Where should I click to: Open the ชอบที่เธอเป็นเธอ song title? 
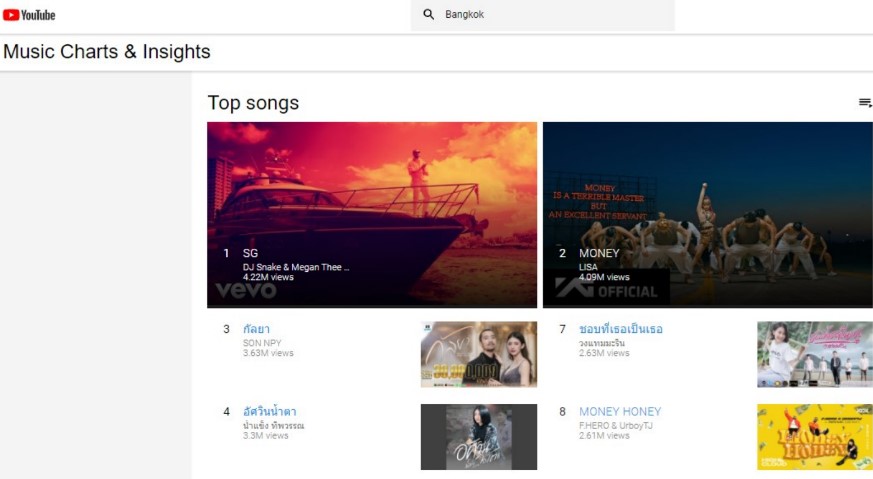click(620, 329)
